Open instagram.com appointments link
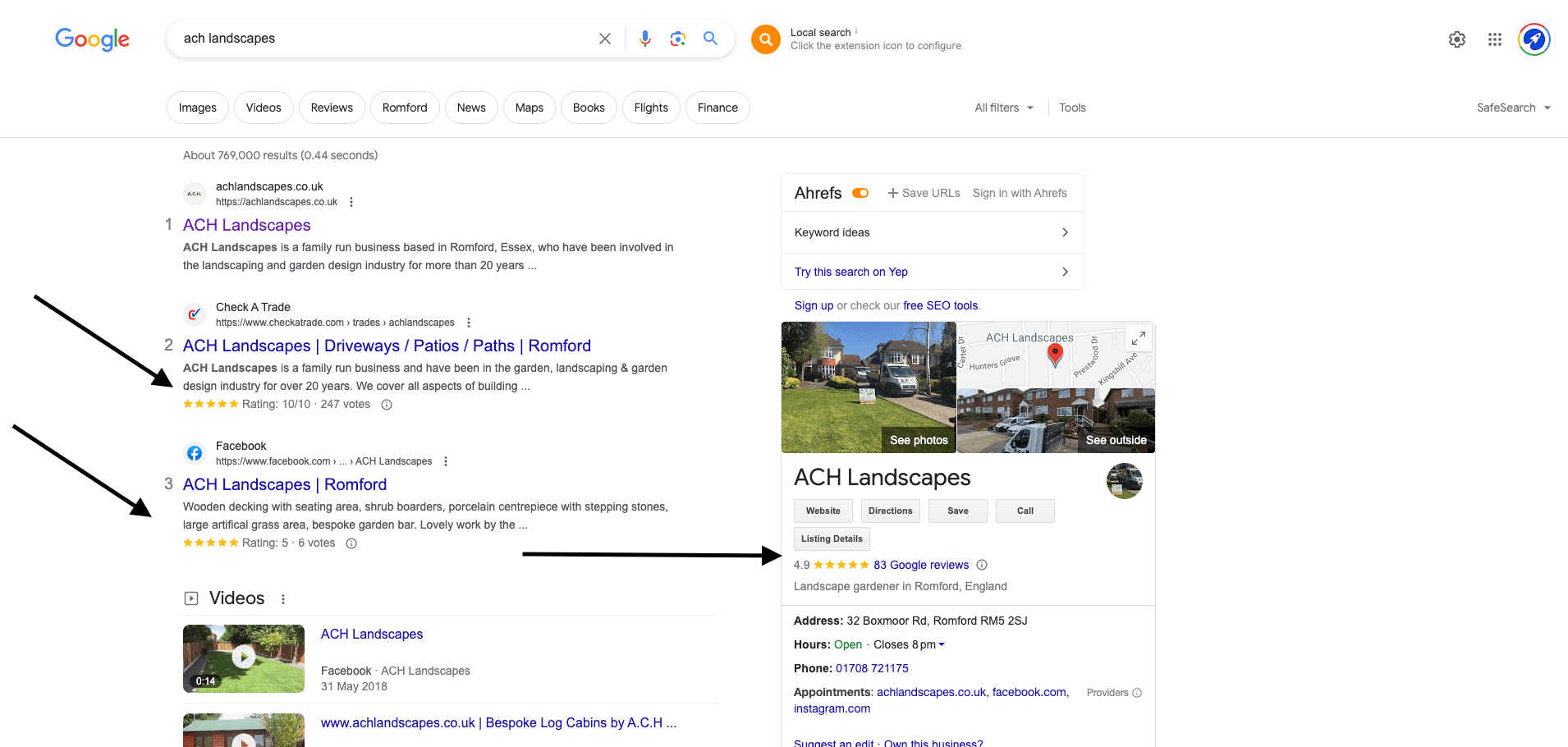This screenshot has height=747, width=1568. click(832, 708)
